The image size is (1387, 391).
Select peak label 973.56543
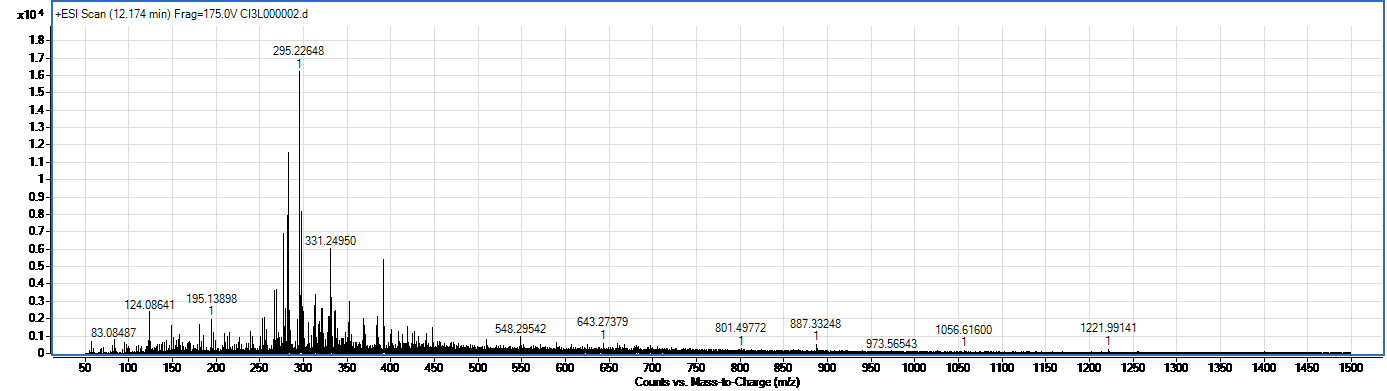(892, 344)
